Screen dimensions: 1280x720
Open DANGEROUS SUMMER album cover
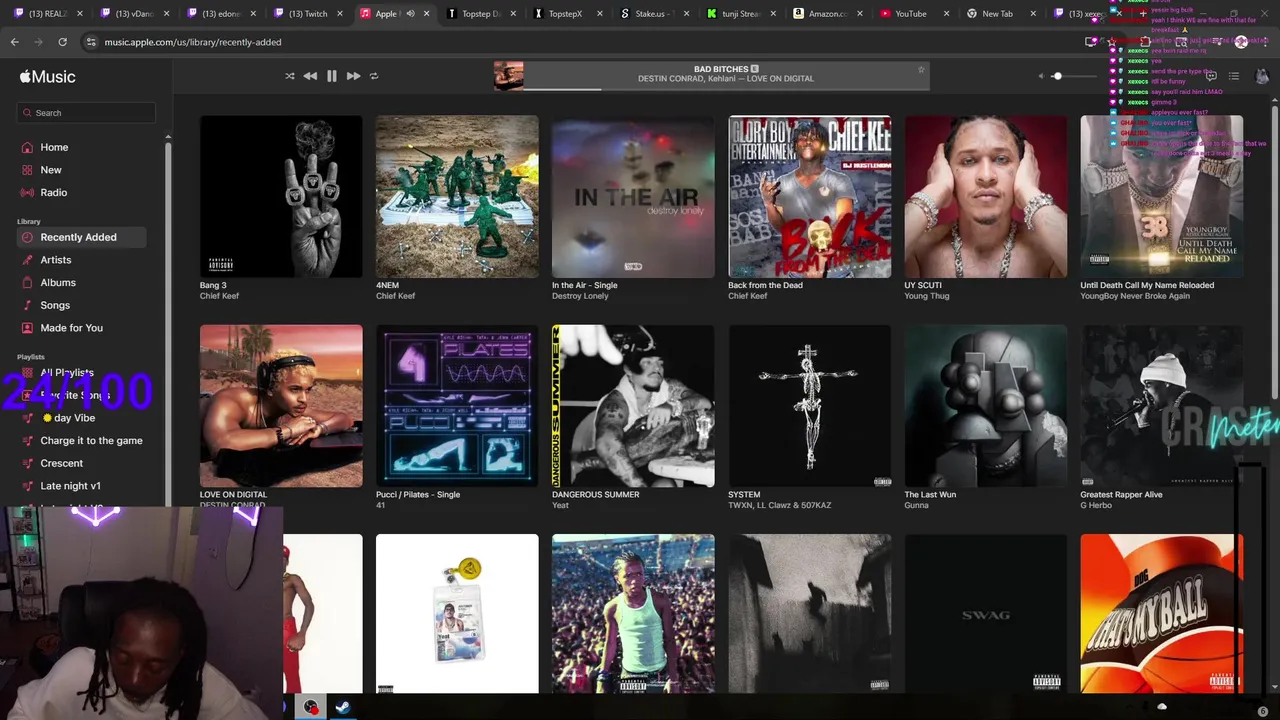pos(633,406)
